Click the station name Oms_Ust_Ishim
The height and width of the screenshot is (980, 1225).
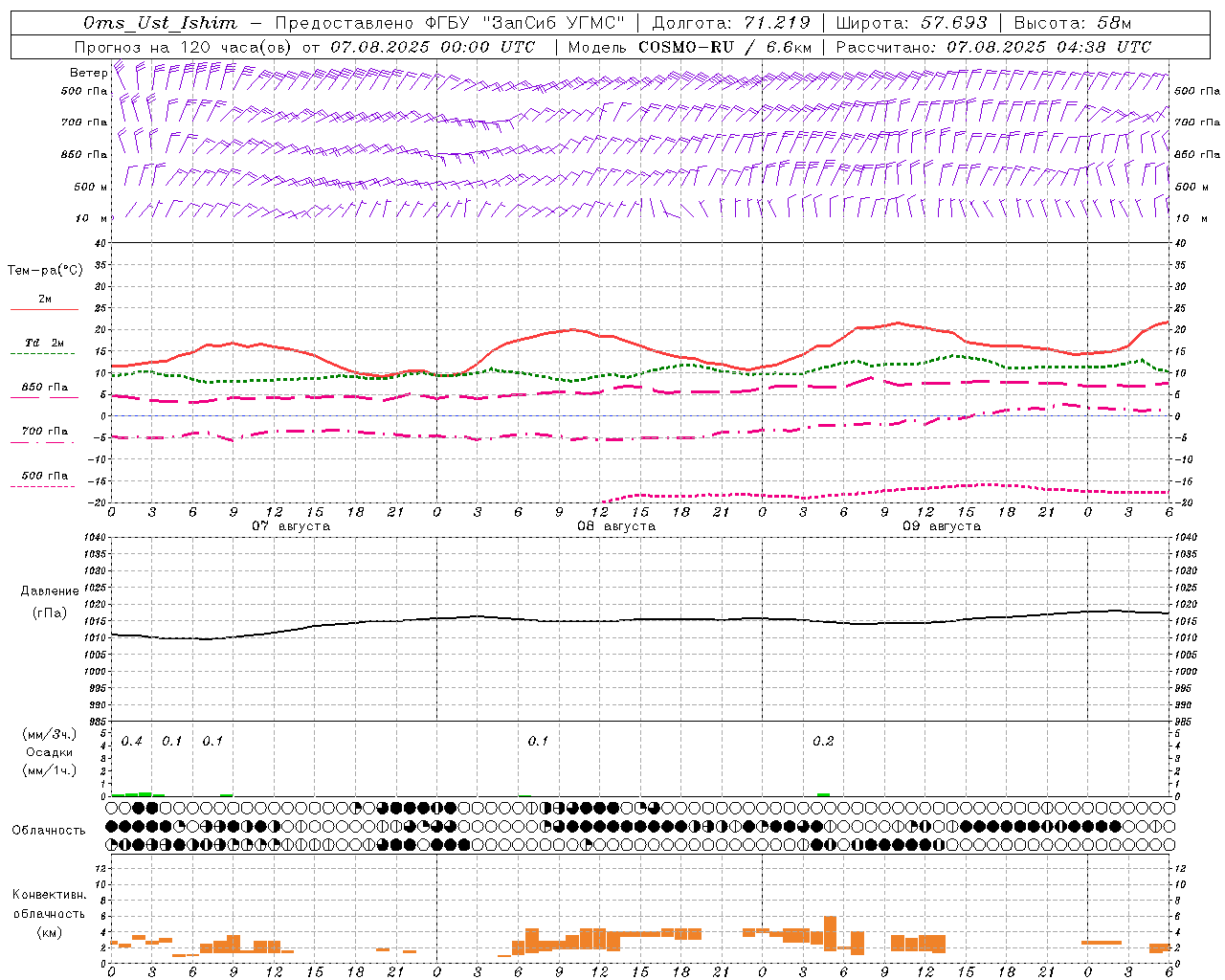point(160,23)
